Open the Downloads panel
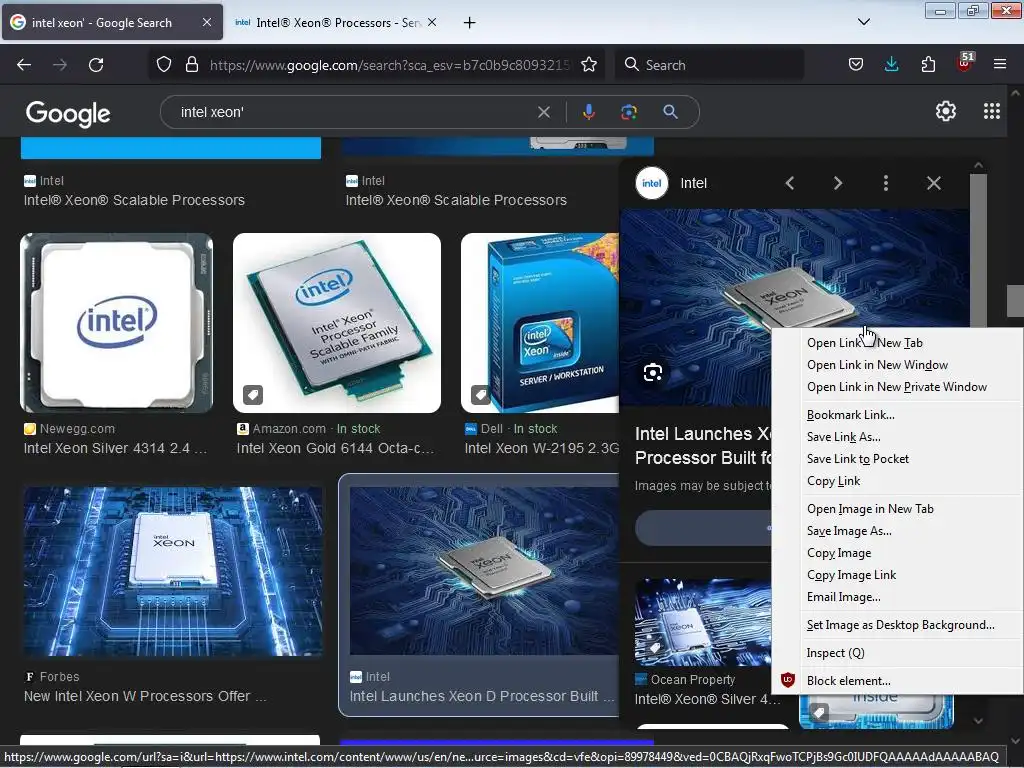This screenshot has width=1024, height=768. point(891,65)
